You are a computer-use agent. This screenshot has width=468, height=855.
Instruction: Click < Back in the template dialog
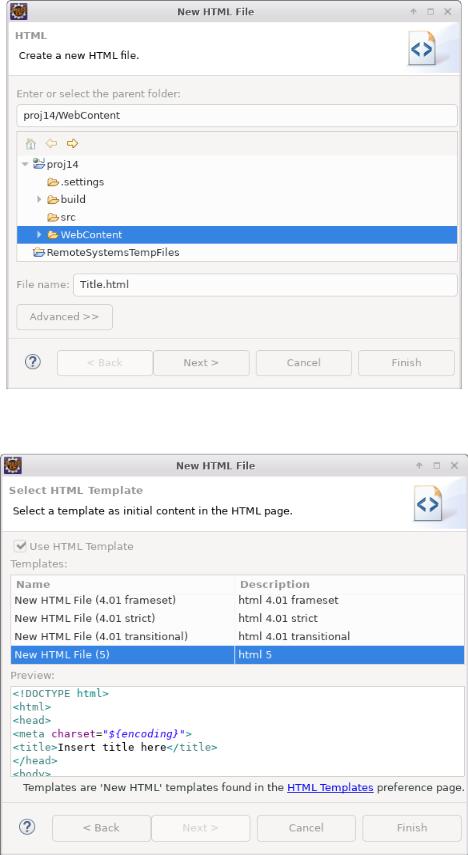[101, 828]
